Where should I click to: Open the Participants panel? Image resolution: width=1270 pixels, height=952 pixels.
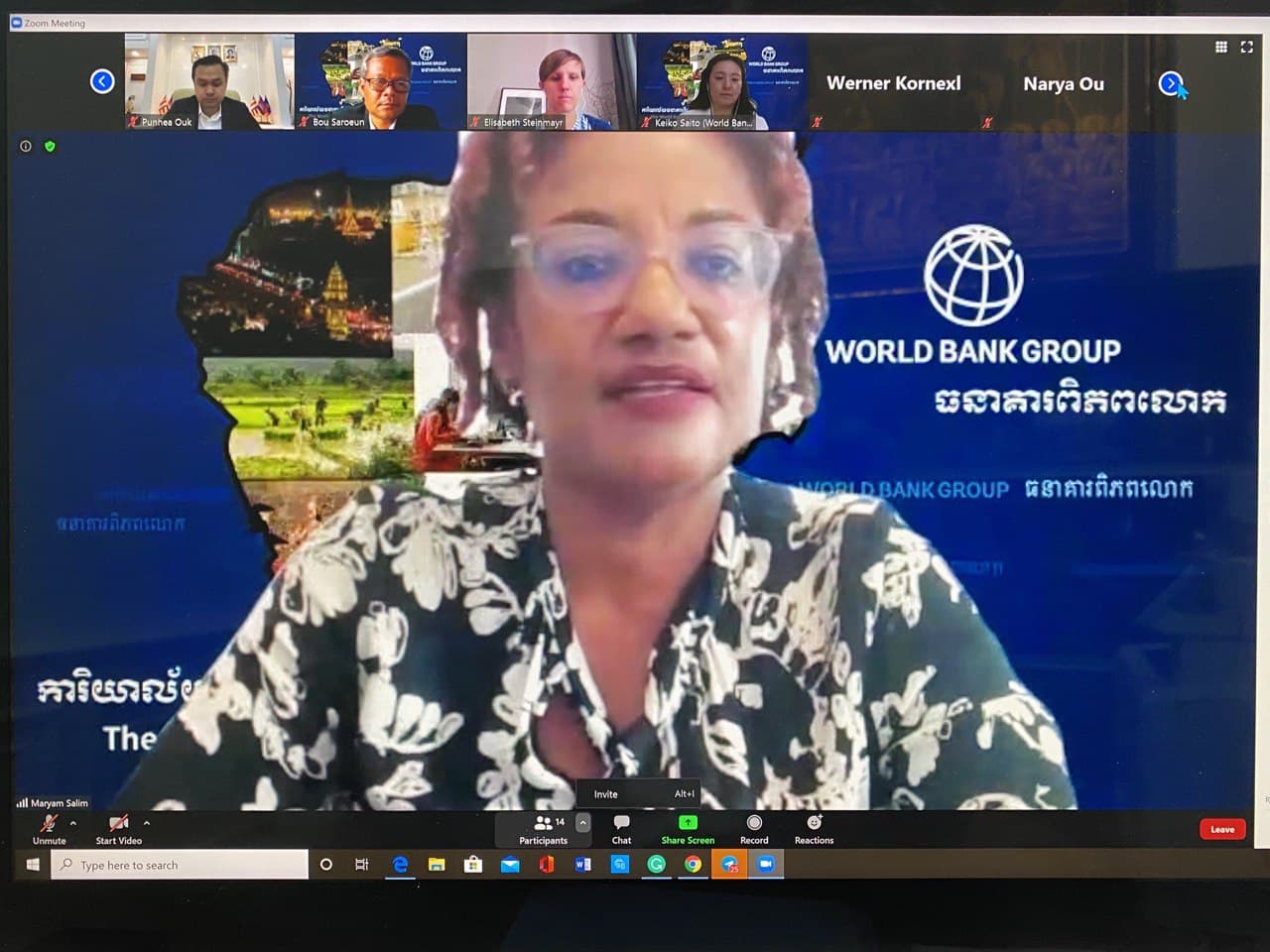544,829
